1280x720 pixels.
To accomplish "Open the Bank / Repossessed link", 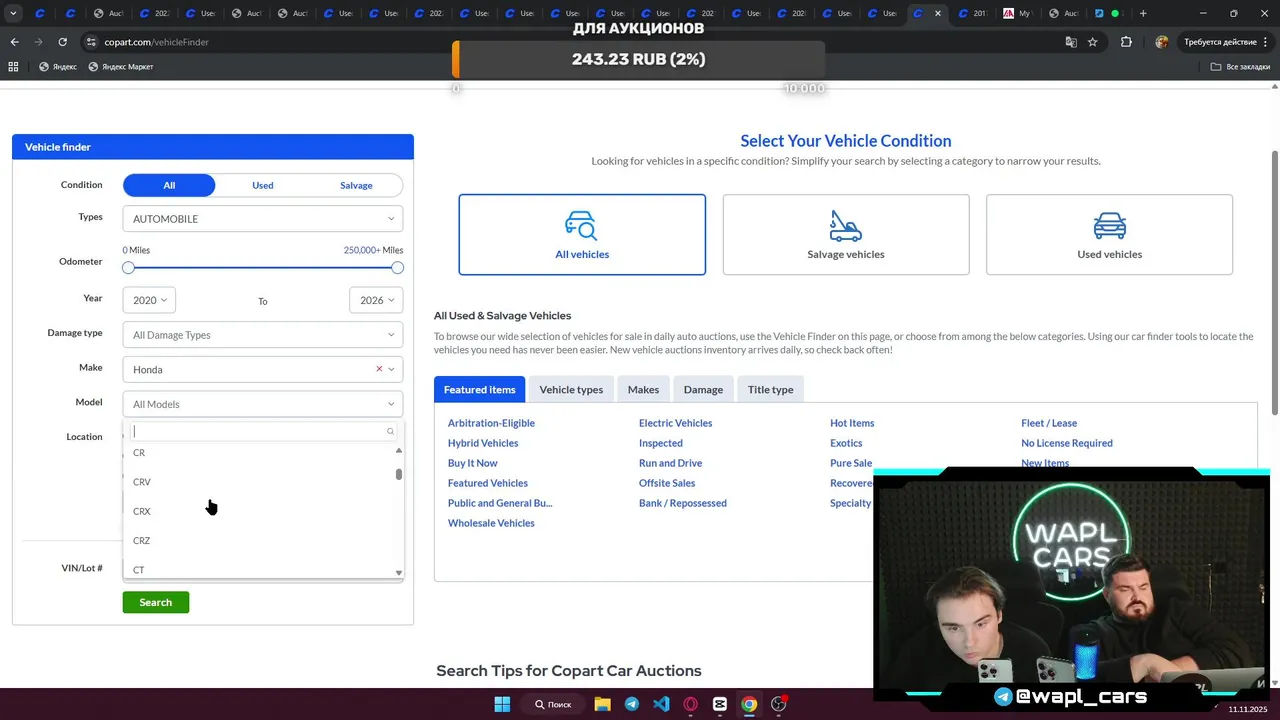I will coord(683,503).
